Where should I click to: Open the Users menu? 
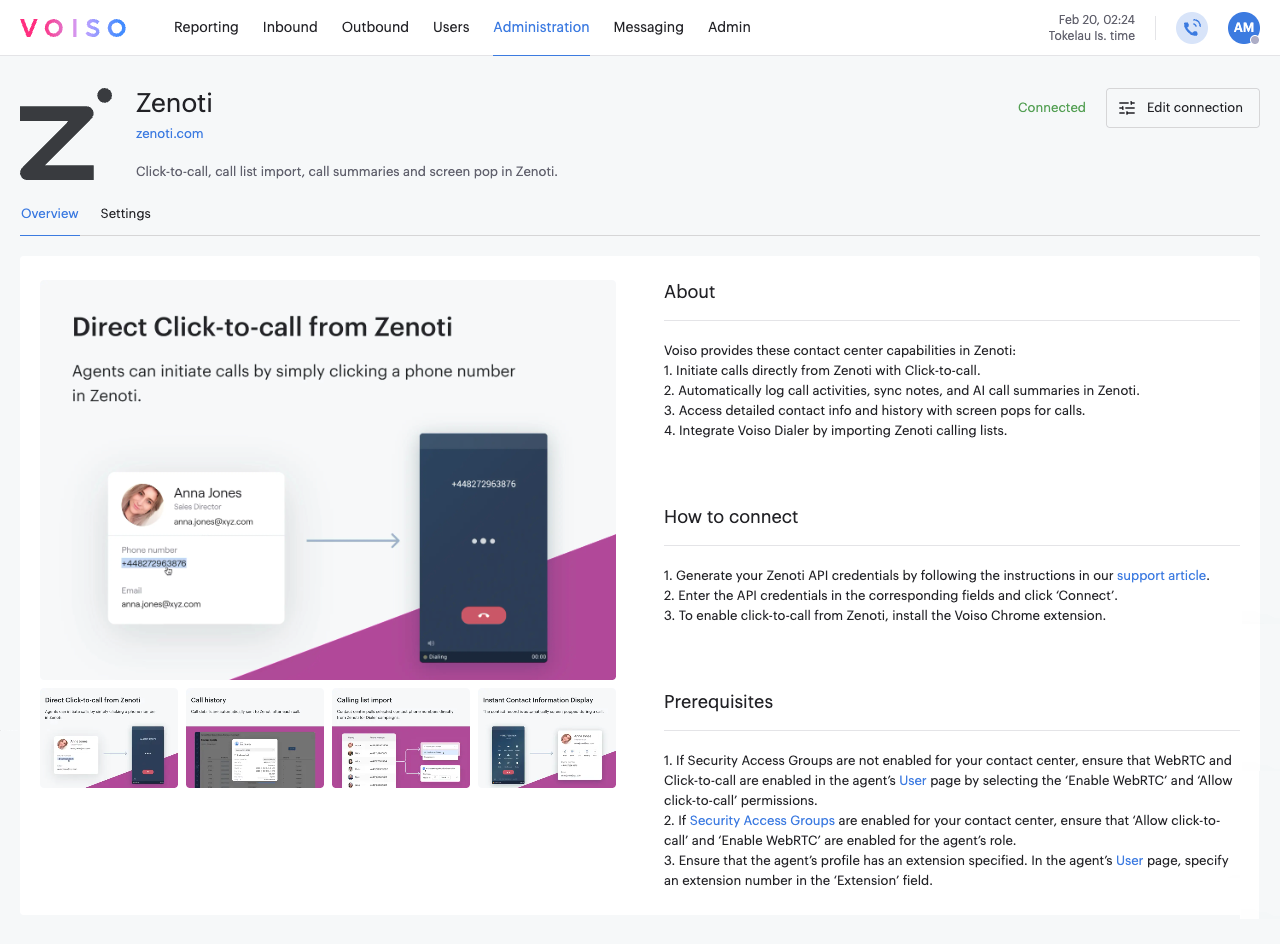tap(451, 27)
